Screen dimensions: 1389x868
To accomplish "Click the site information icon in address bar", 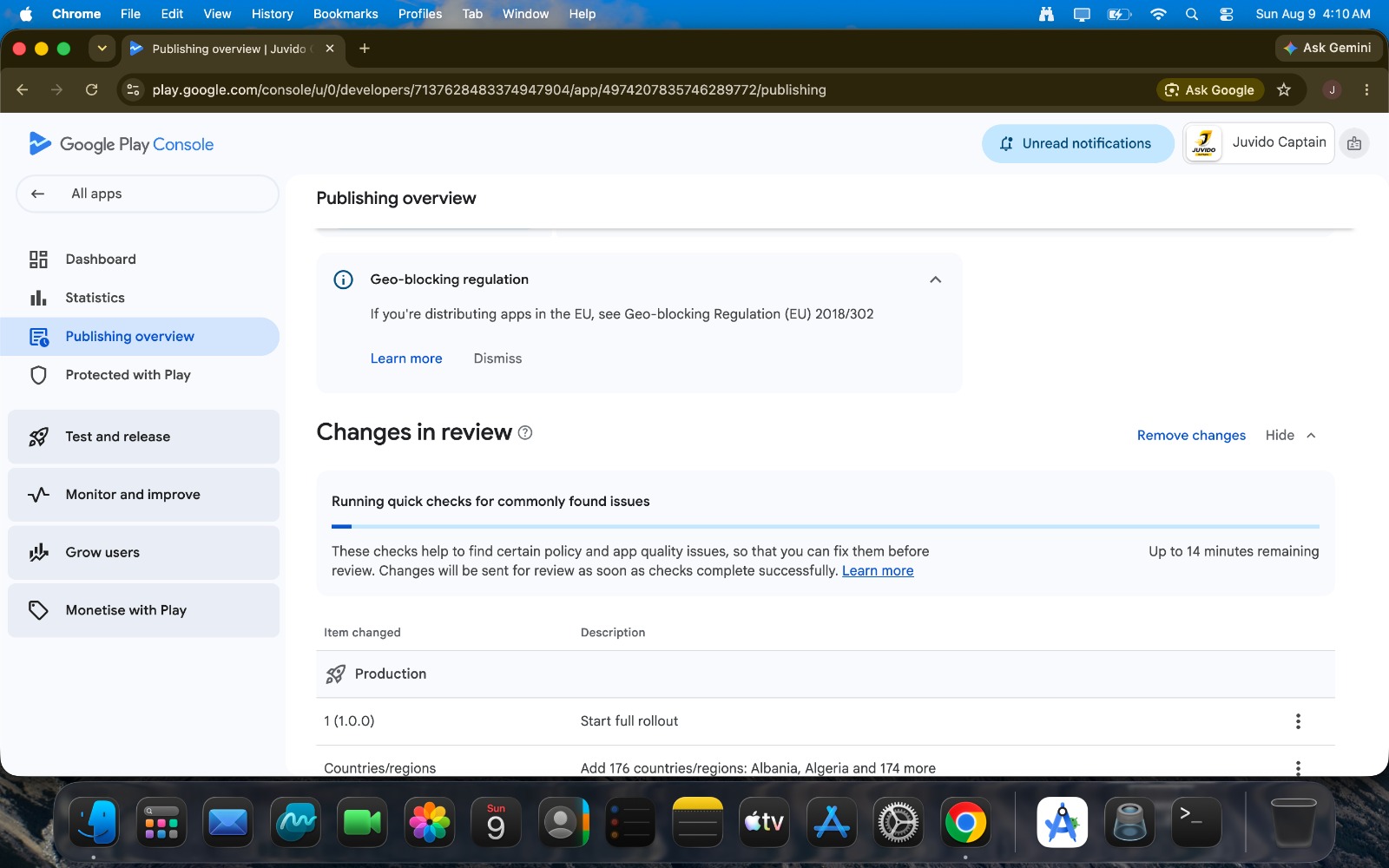I will (133, 89).
